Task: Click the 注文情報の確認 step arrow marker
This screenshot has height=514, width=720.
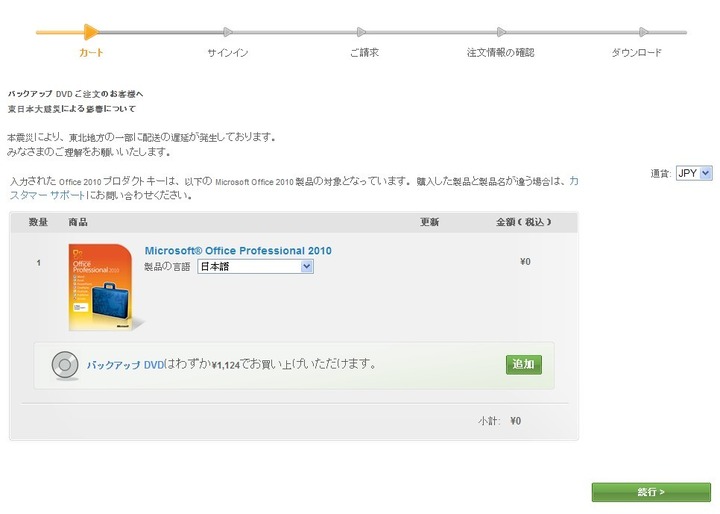Action: coord(501,32)
